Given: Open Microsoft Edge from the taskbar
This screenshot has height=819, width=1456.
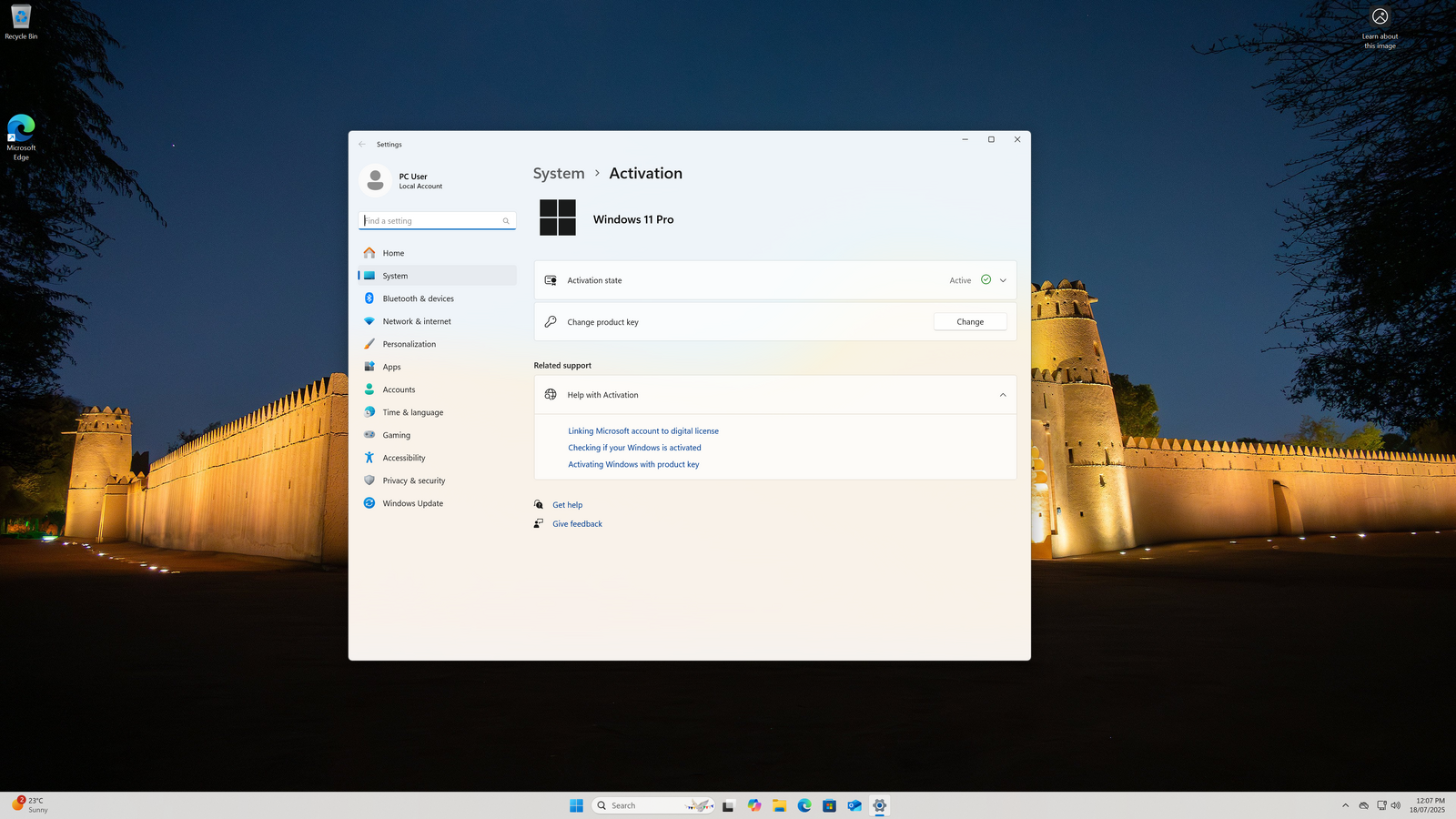Looking at the screenshot, I should 804,805.
